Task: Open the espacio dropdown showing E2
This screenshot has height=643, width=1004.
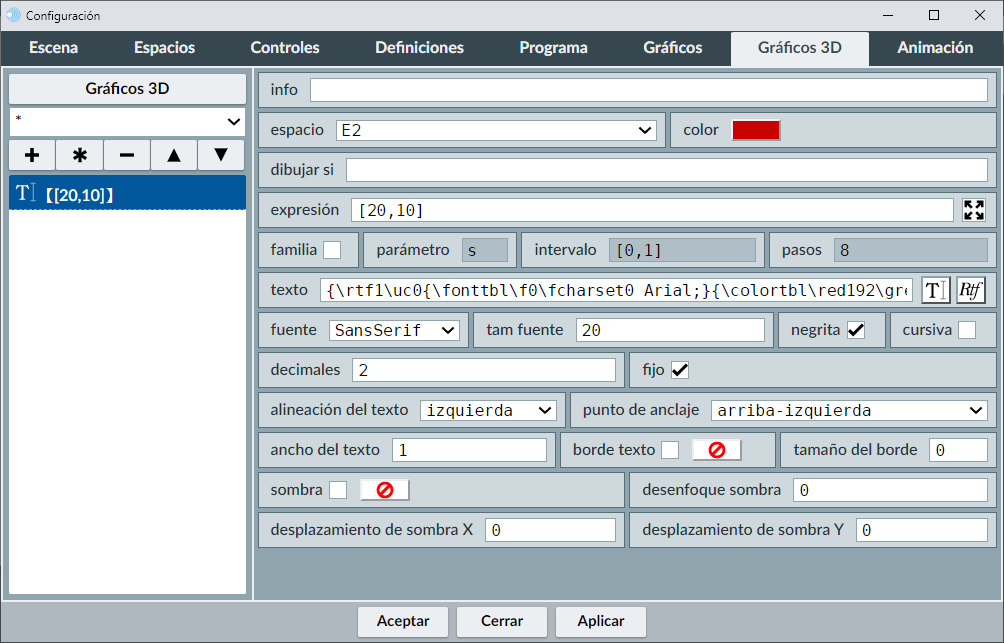Action: point(497,130)
